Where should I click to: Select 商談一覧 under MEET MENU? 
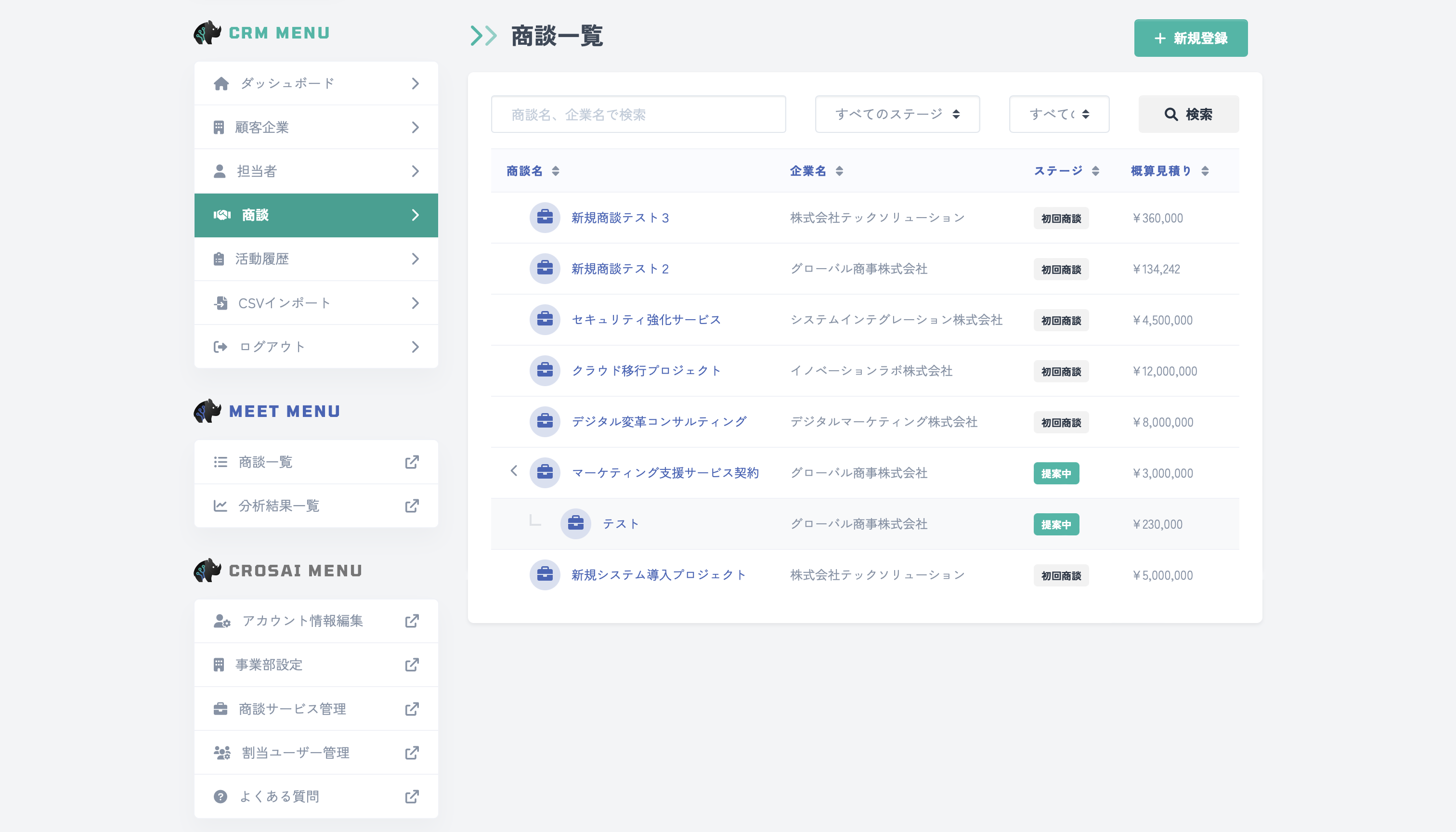pyautogui.click(x=264, y=462)
